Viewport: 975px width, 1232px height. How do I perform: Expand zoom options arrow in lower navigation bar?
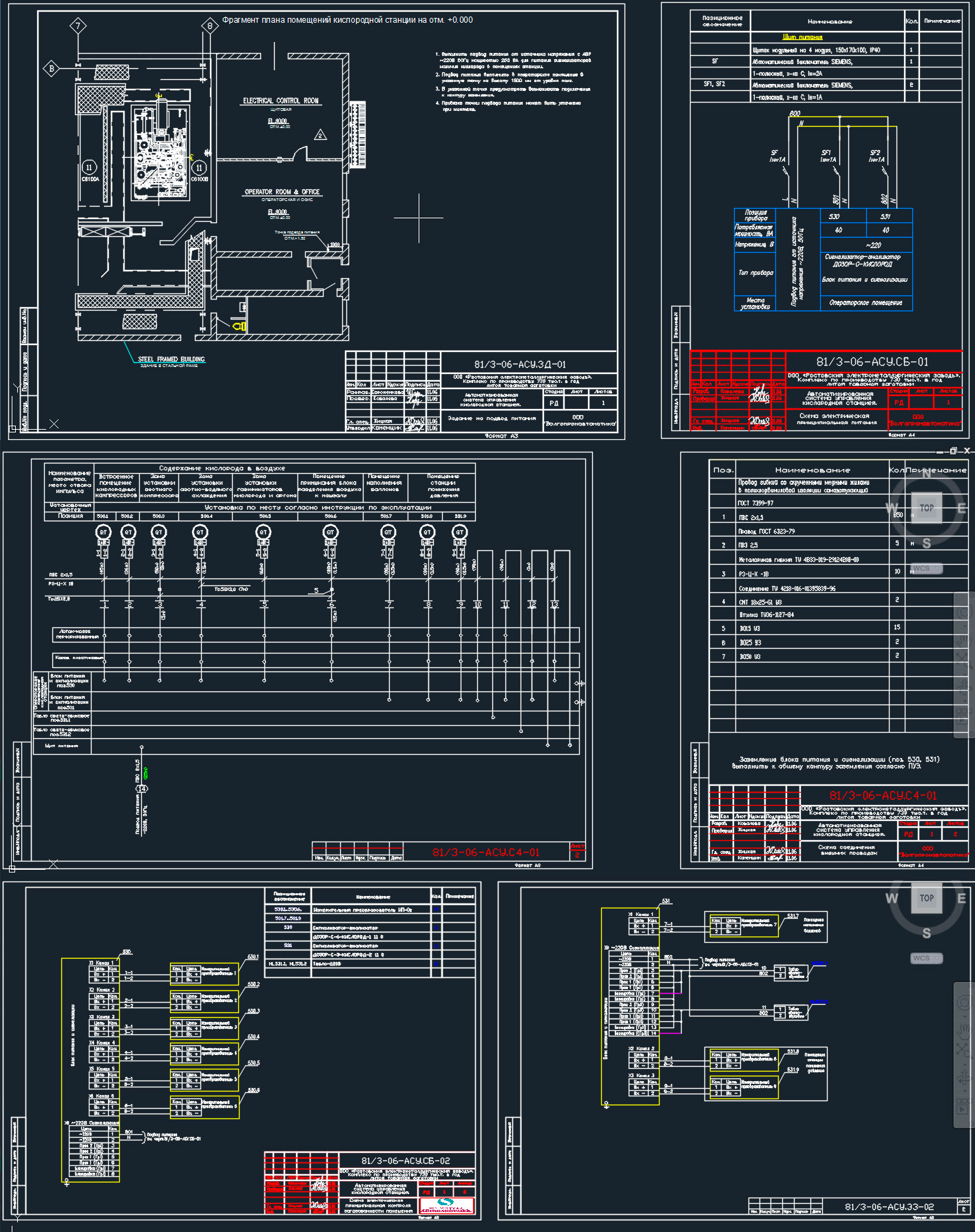tap(965, 1065)
